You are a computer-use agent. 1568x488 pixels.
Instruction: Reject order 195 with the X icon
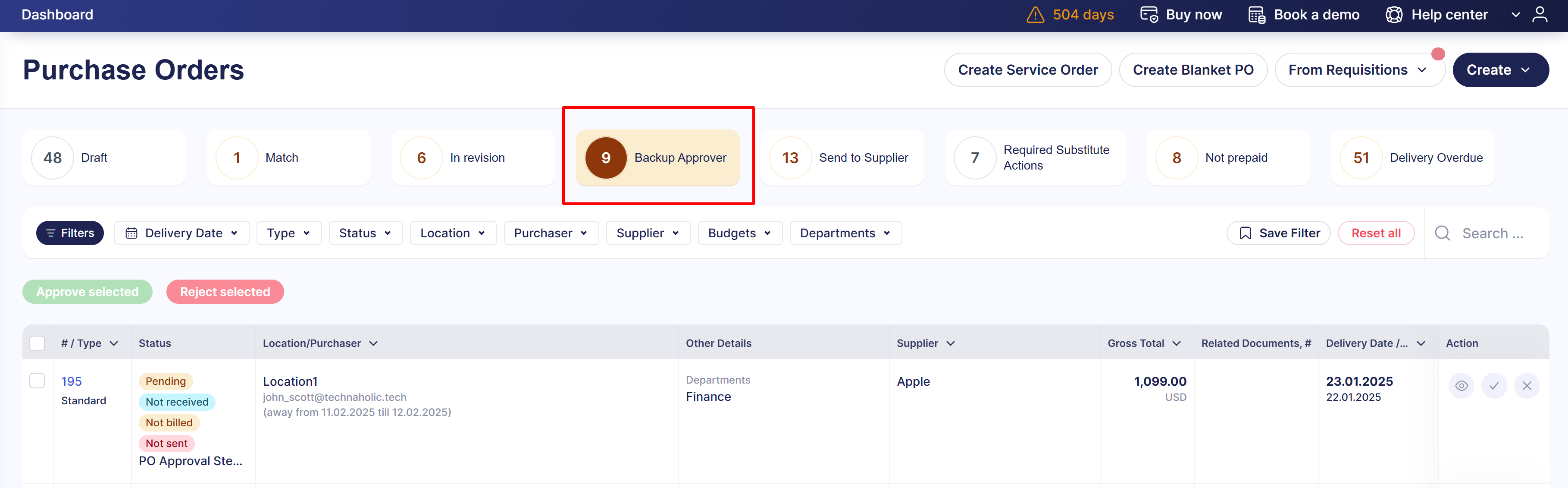click(1527, 386)
